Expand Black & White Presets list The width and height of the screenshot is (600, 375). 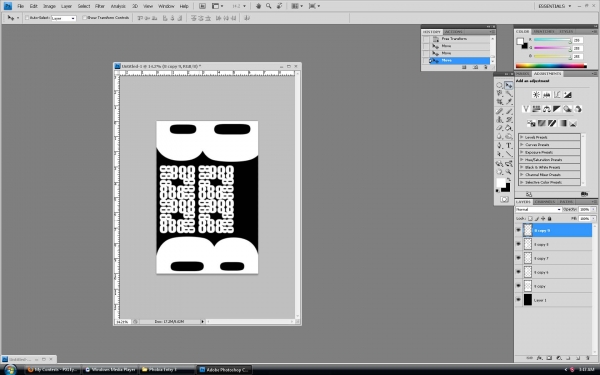522,167
